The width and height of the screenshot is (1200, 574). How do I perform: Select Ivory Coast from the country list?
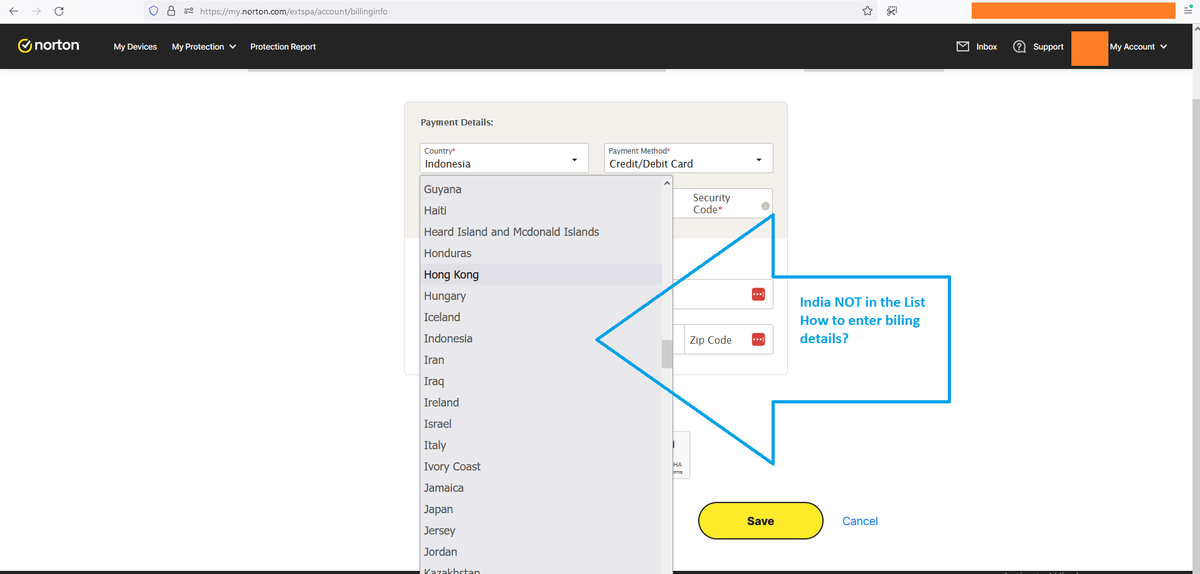coord(540,466)
